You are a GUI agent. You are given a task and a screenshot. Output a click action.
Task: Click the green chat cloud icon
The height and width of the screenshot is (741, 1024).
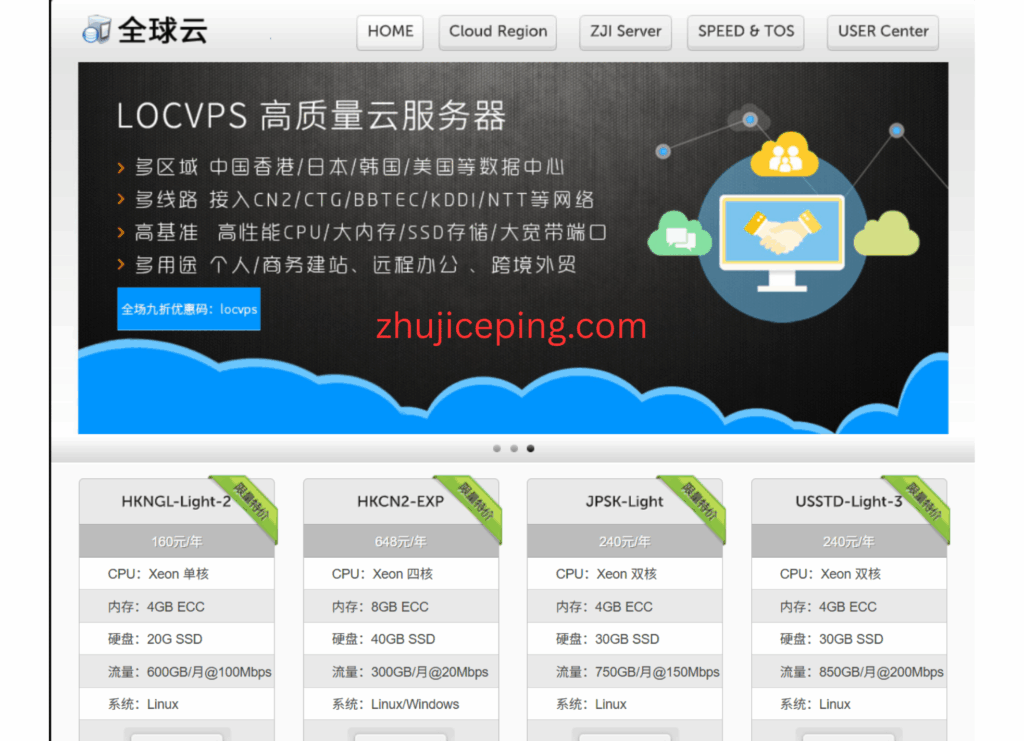[x=679, y=234]
